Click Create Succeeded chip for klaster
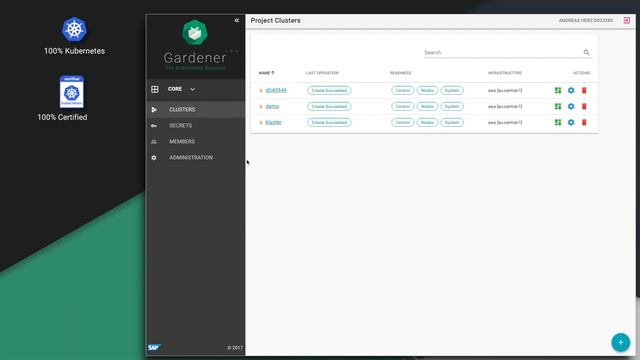 pos(329,122)
